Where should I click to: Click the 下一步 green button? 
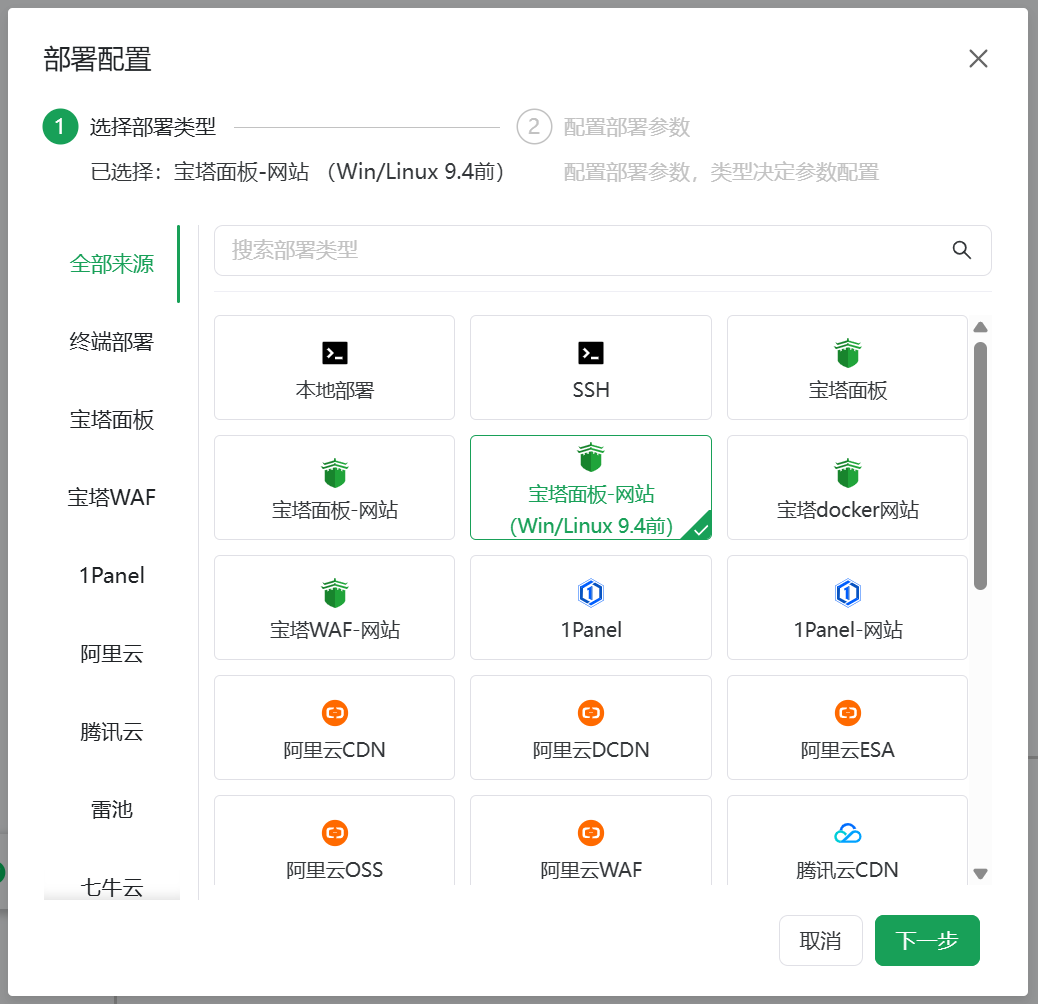click(x=927, y=940)
